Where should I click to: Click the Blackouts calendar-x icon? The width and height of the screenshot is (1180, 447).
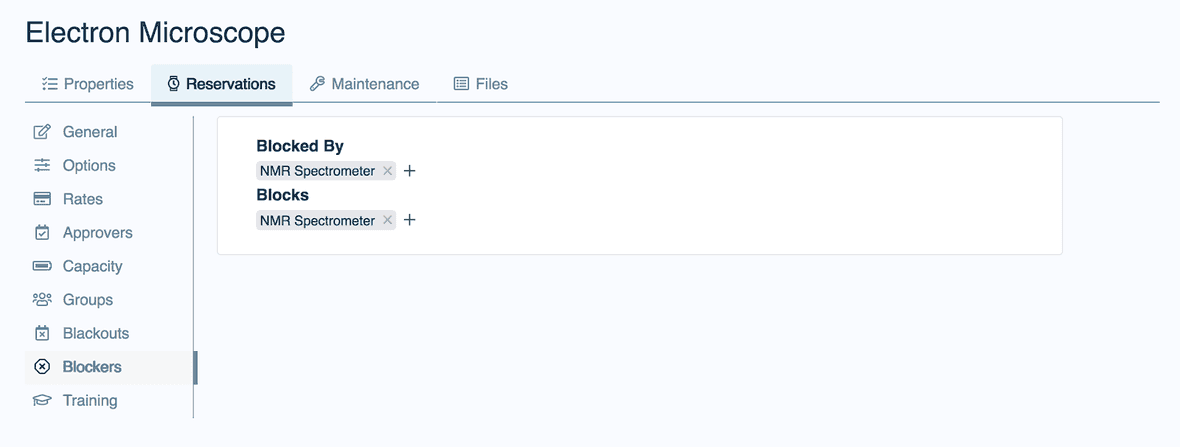42,333
